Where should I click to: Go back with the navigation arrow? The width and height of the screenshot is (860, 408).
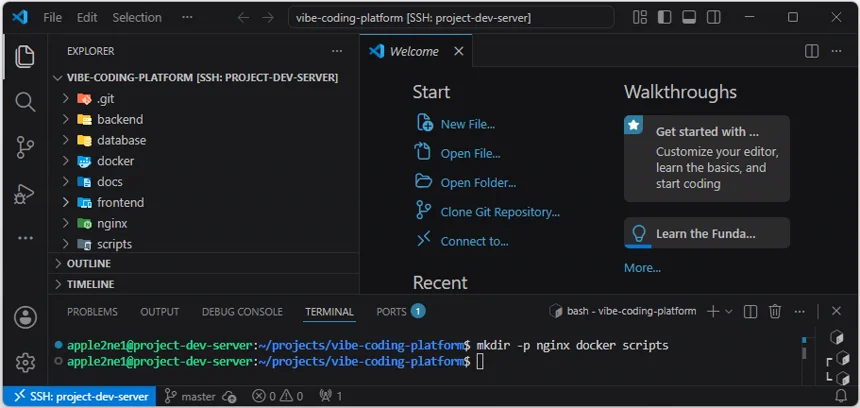(x=243, y=18)
